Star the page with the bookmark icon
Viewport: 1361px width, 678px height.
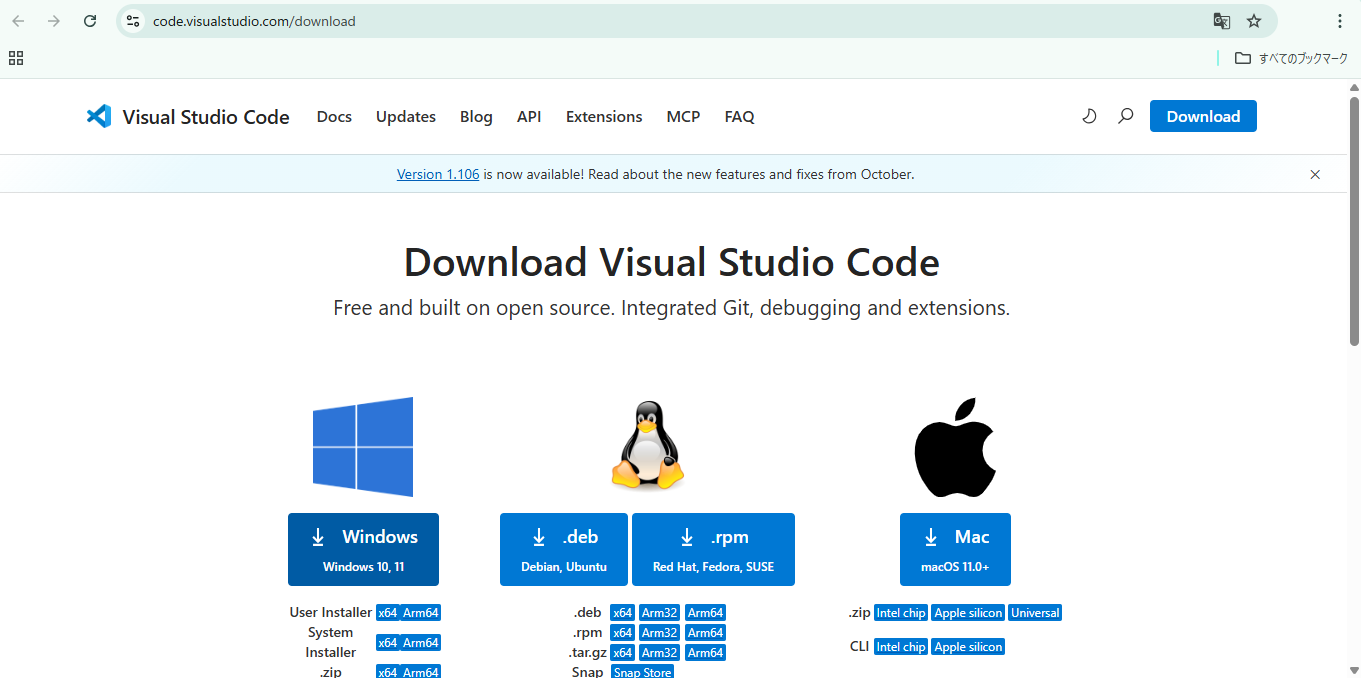coord(1254,20)
